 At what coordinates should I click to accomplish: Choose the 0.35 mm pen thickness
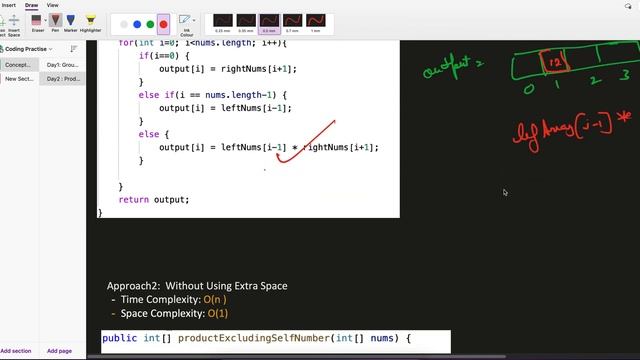point(246,23)
